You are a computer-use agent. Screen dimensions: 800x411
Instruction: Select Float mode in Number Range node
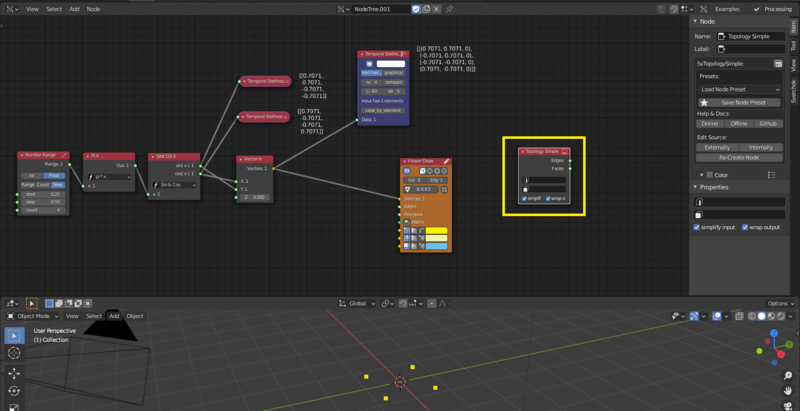click(54, 175)
